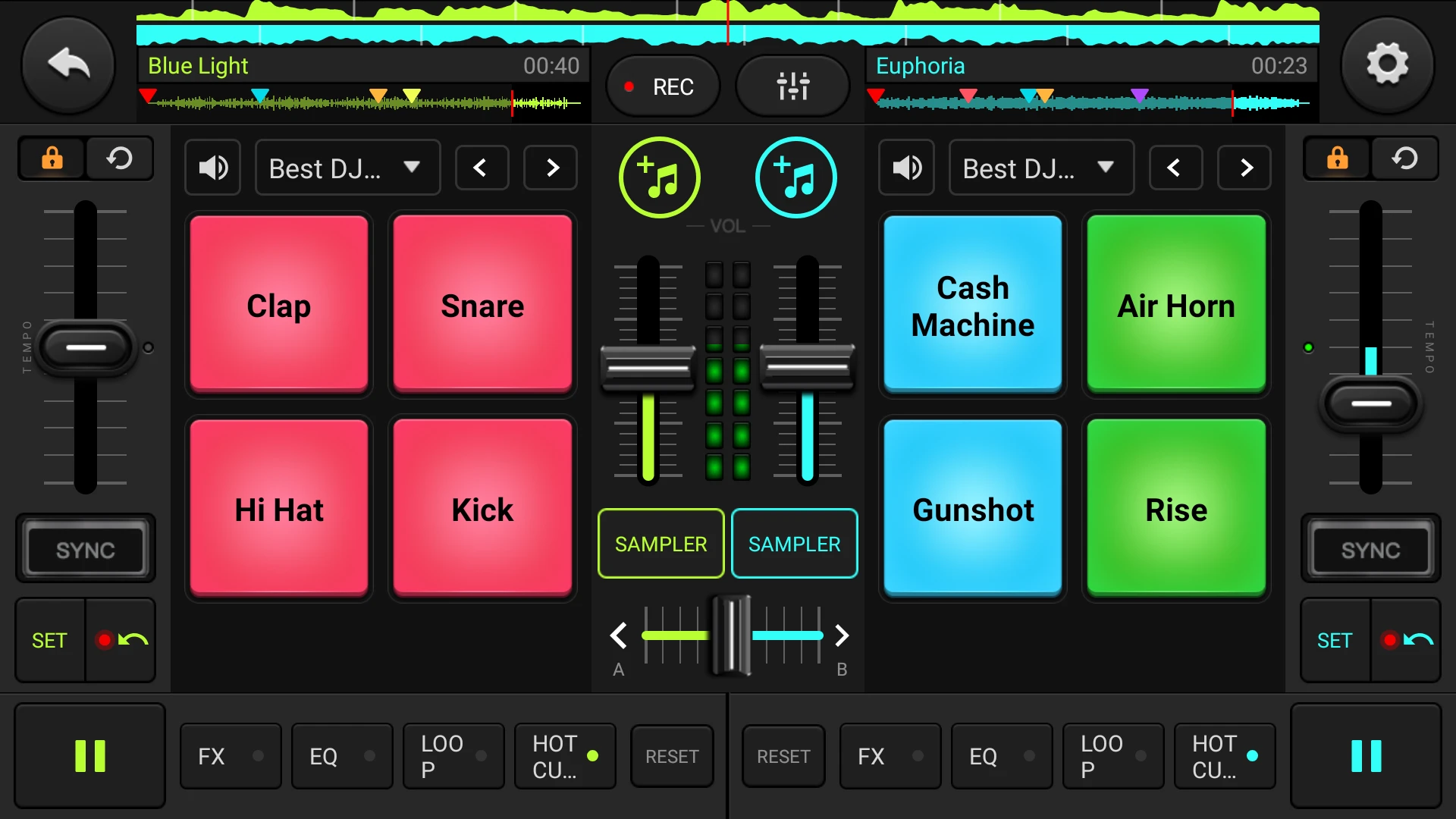This screenshot has width=1456, height=819.
Task: Trigger the Air Horn sample pad
Action: point(1176,306)
